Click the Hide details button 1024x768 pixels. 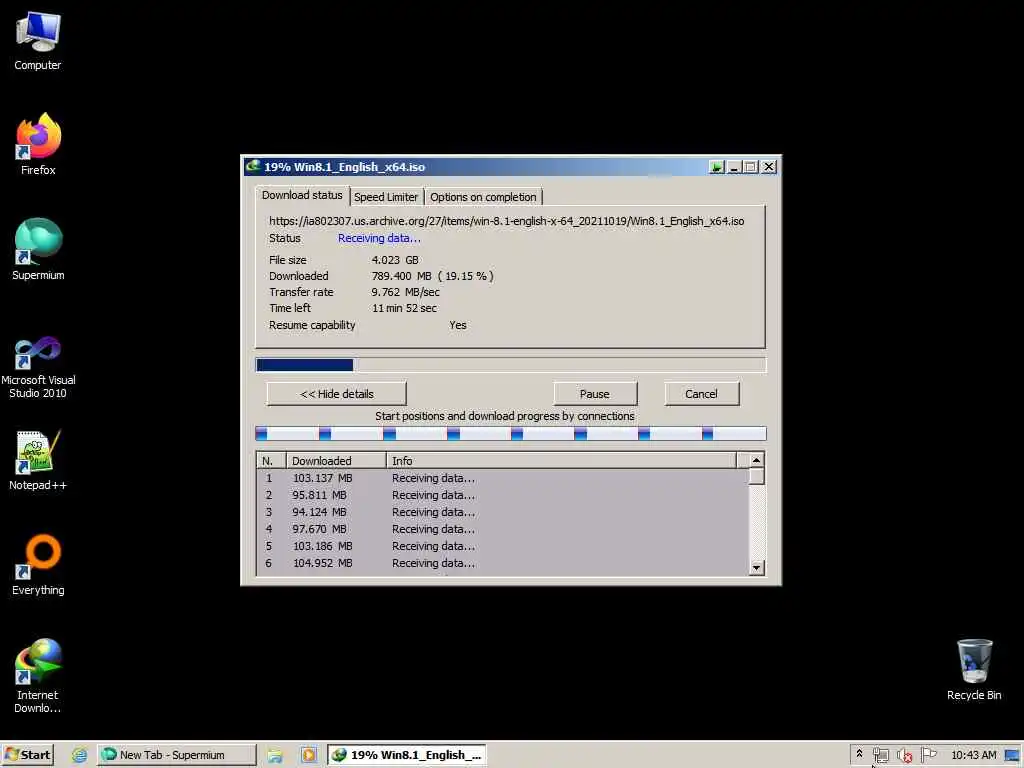tap(336, 394)
